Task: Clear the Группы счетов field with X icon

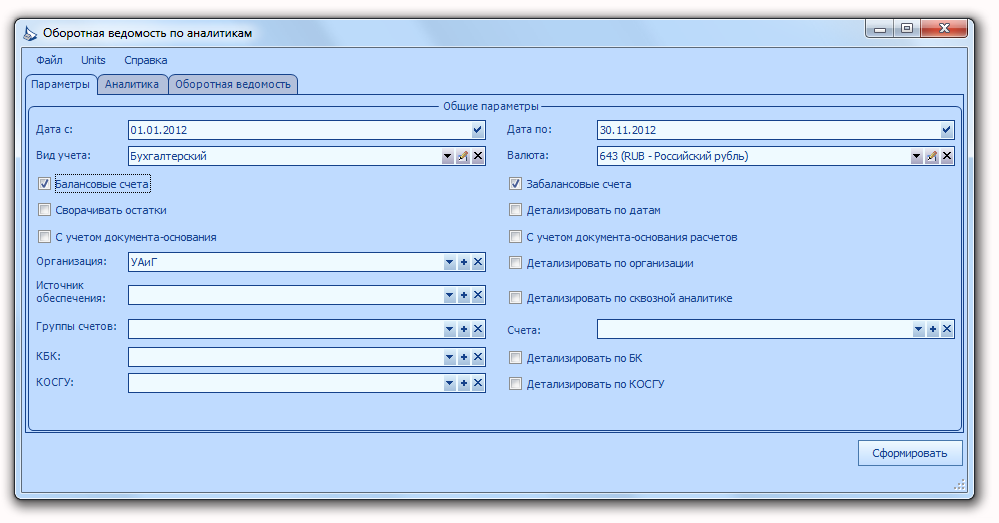Action: (x=478, y=329)
